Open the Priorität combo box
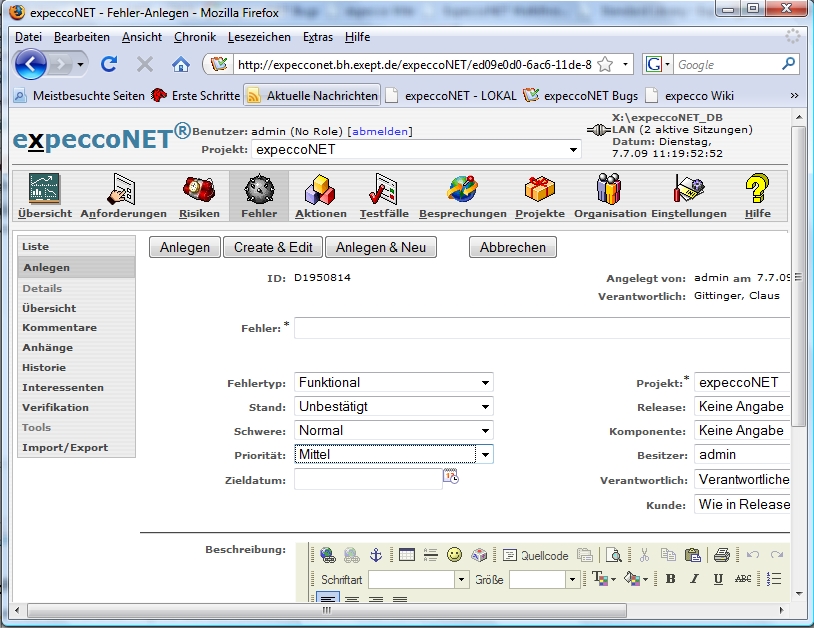The image size is (814, 628). 393,454
